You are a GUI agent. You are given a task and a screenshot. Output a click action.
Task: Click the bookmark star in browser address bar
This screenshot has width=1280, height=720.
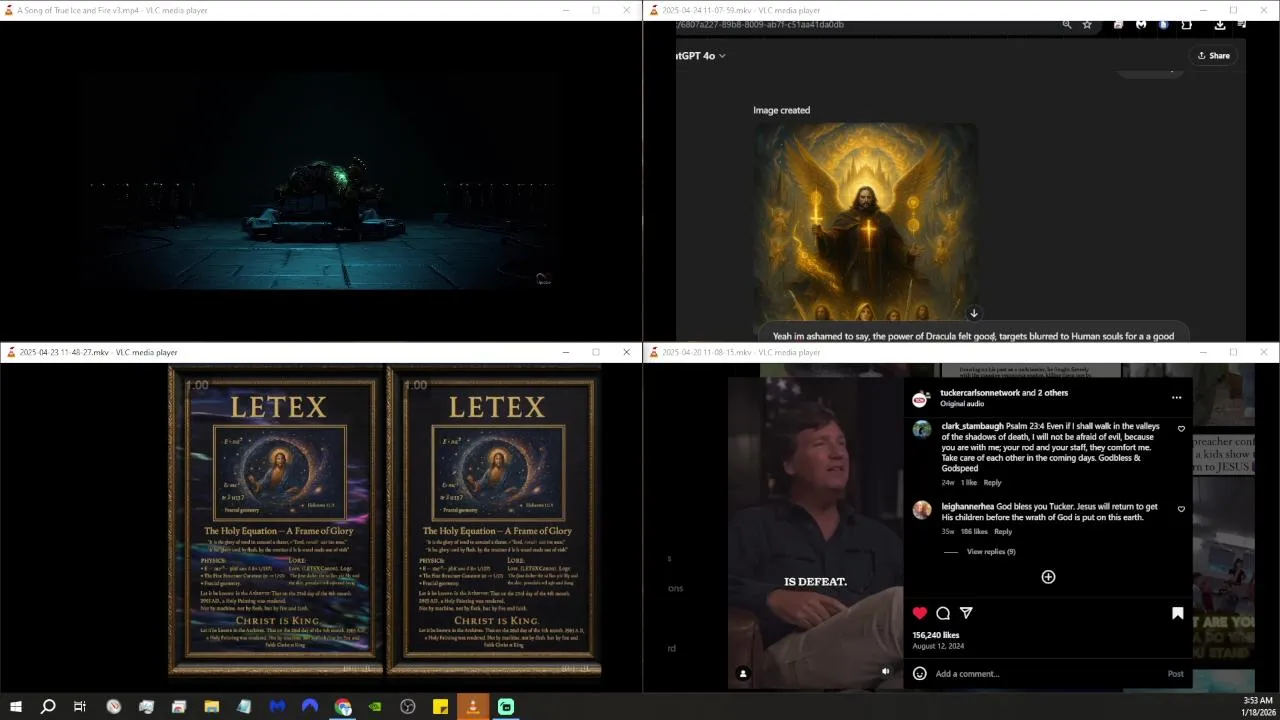1087,25
